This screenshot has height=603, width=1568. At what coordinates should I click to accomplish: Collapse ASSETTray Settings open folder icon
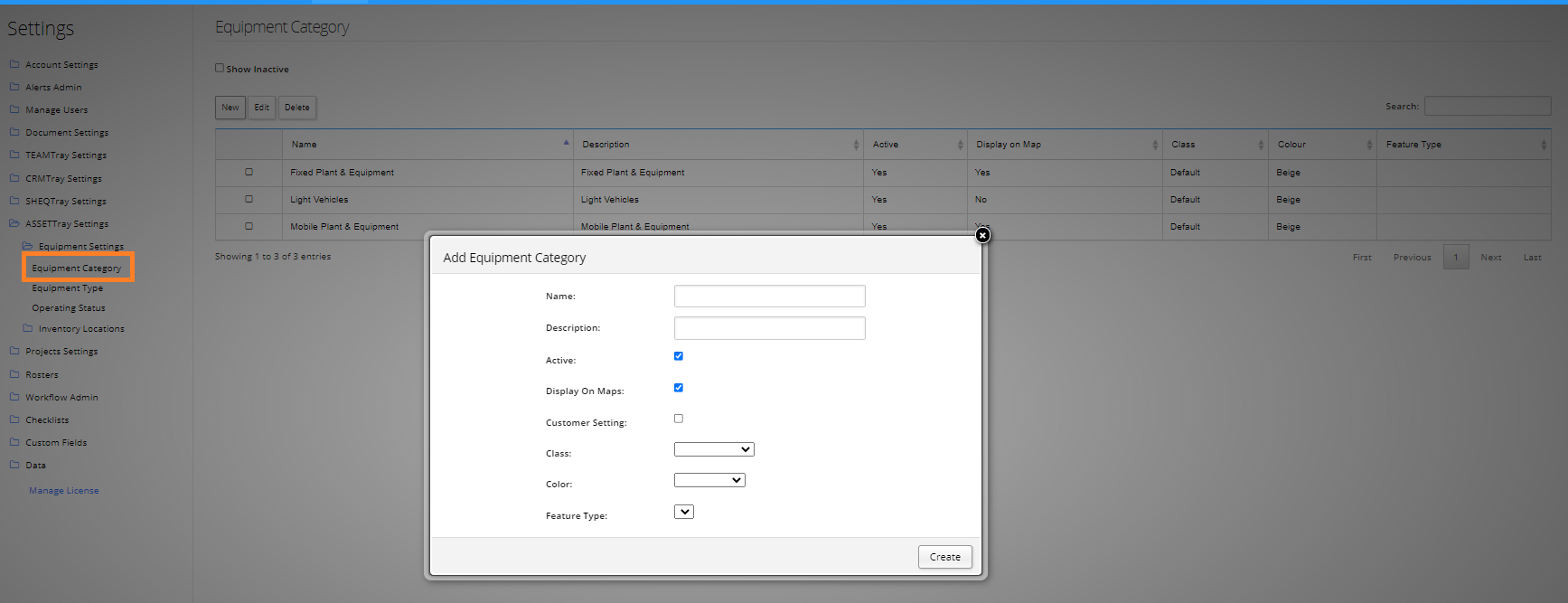coord(14,223)
